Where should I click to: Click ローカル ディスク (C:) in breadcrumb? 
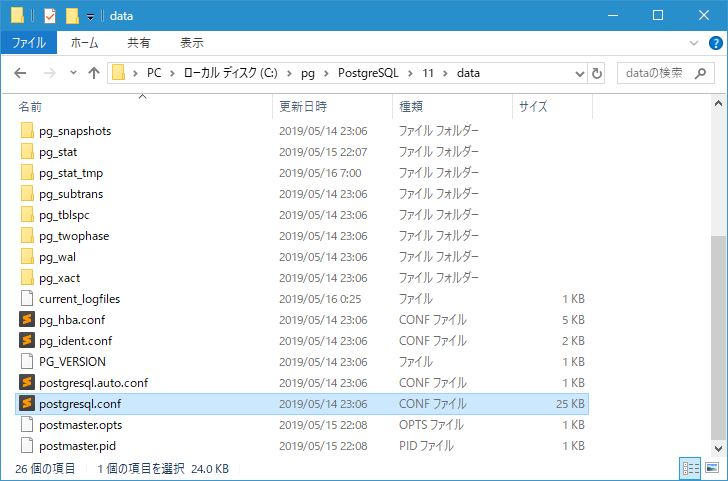click(230, 73)
